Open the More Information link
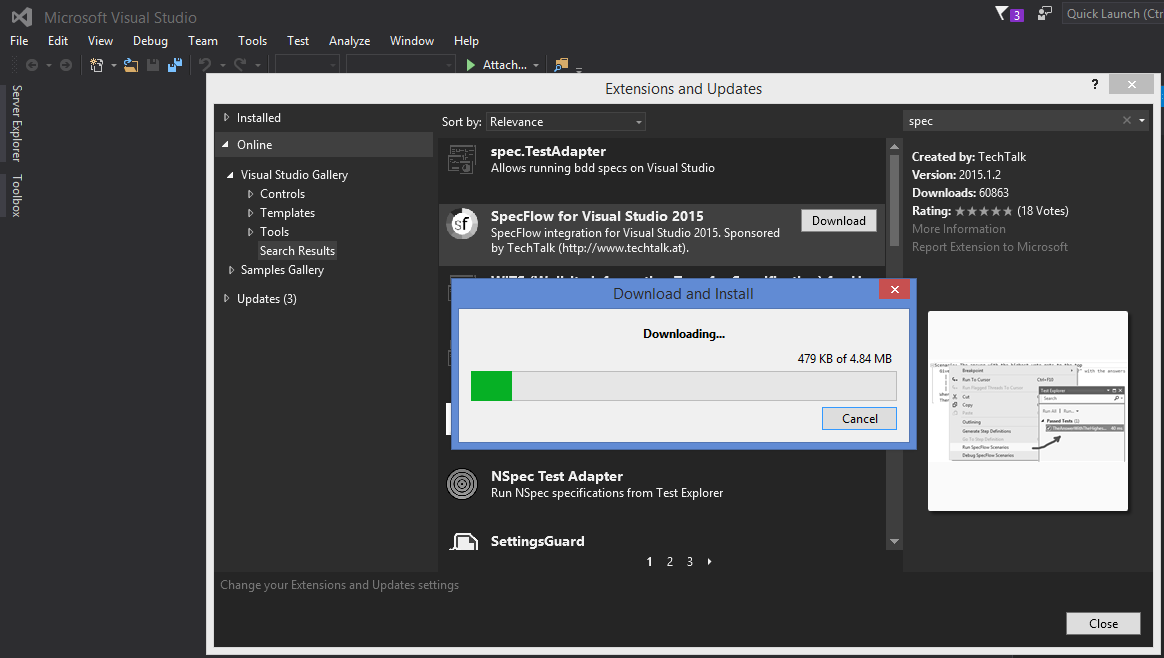Image resolution: width=1164 pixels, height=658 pixels. [x=959, y=228]
